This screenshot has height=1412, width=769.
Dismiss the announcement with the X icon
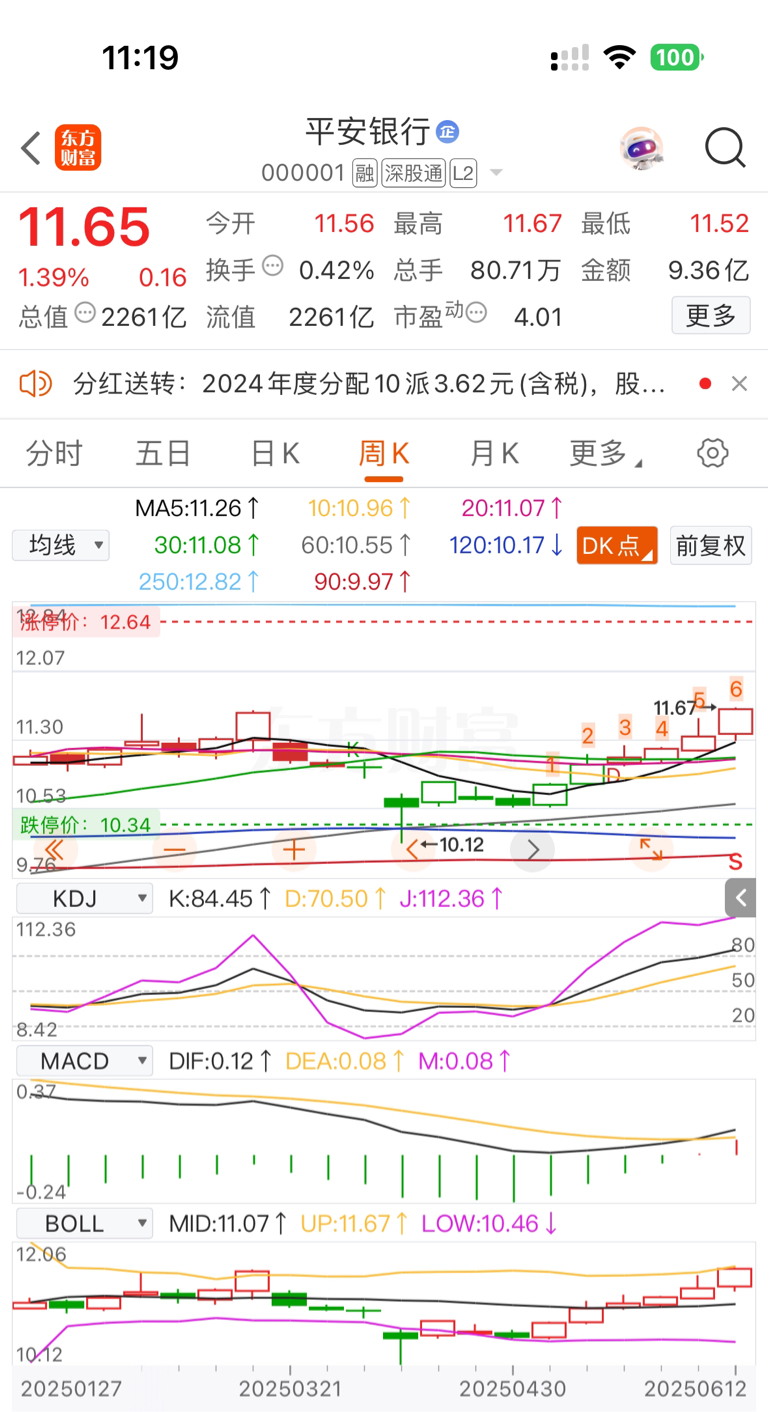click(739, 383)
